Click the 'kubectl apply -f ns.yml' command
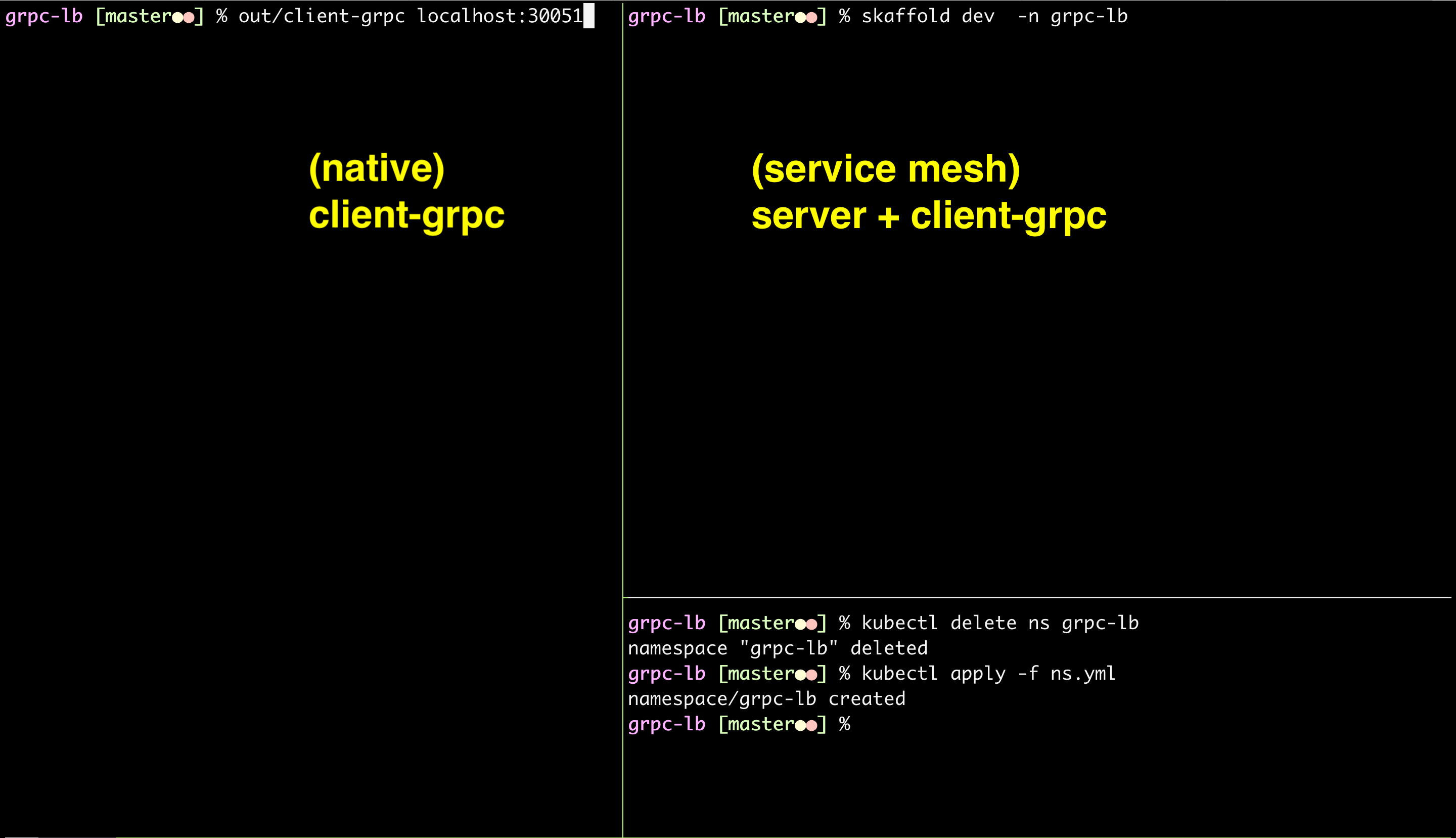Viewport: 1456px width, 838px height. click(988, 674)
